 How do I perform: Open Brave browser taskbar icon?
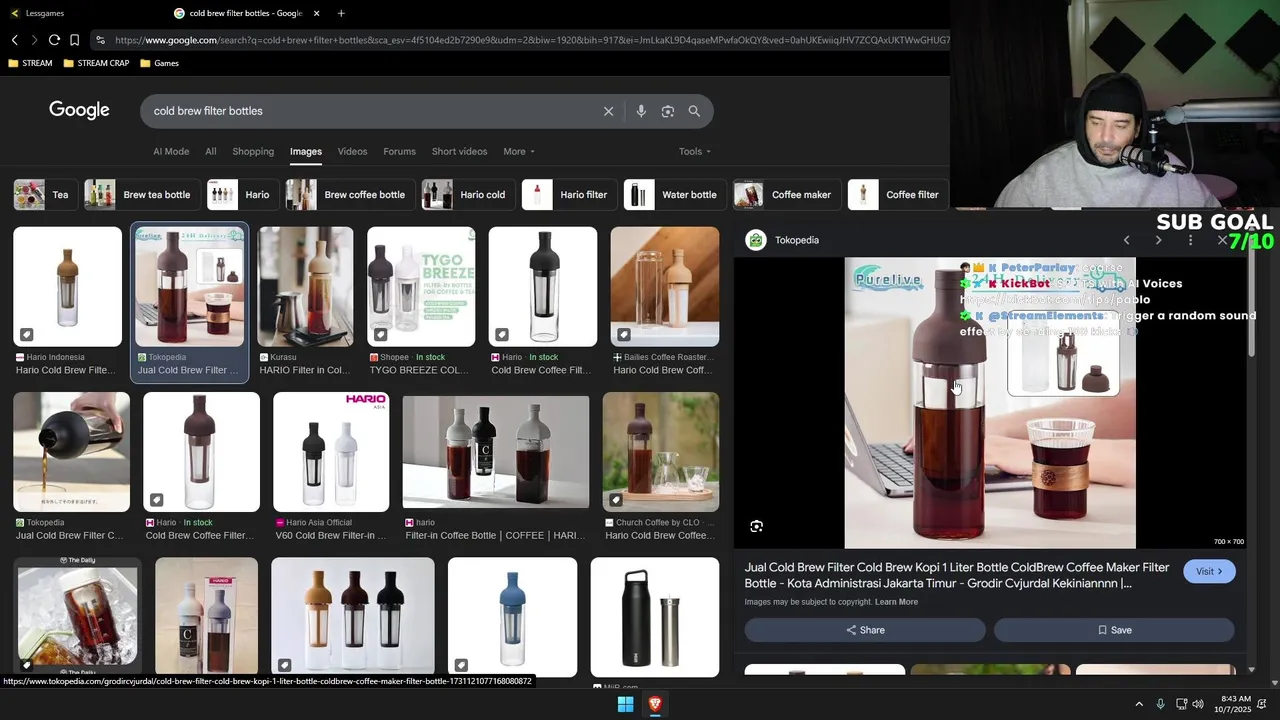655,704
